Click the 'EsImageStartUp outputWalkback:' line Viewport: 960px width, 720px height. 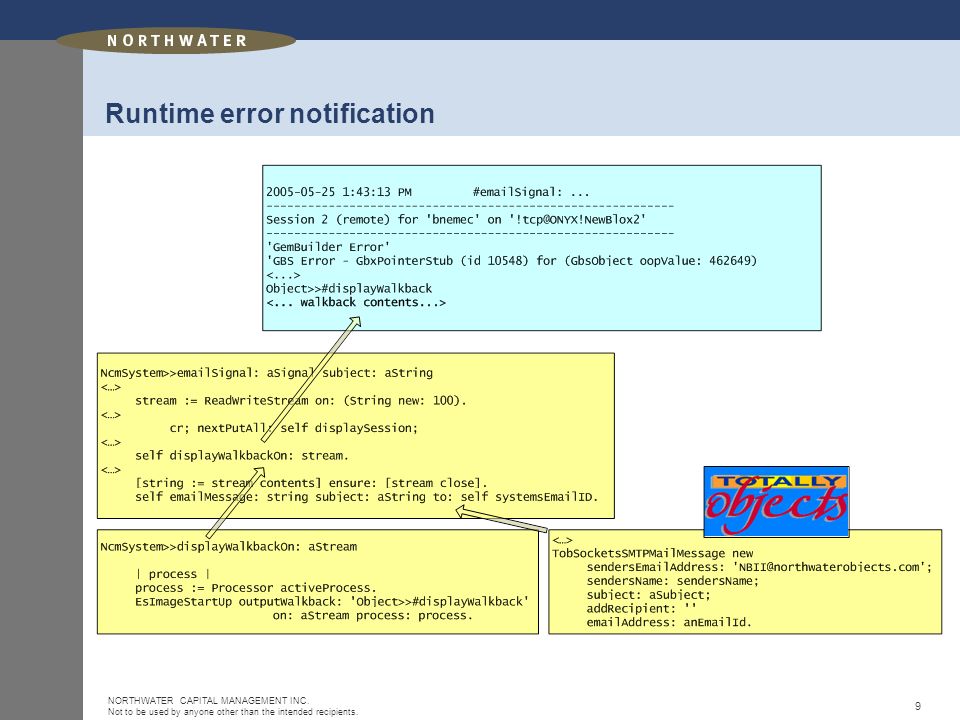(332, 601)
